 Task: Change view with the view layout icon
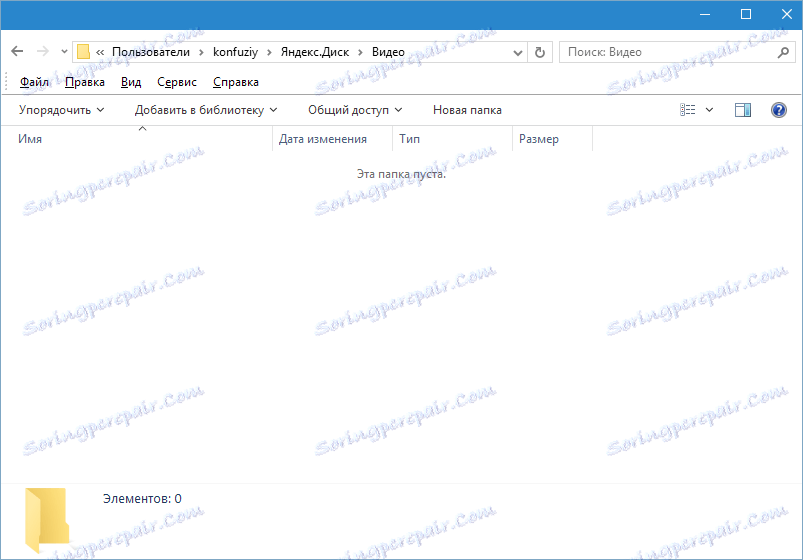[688, 110]
